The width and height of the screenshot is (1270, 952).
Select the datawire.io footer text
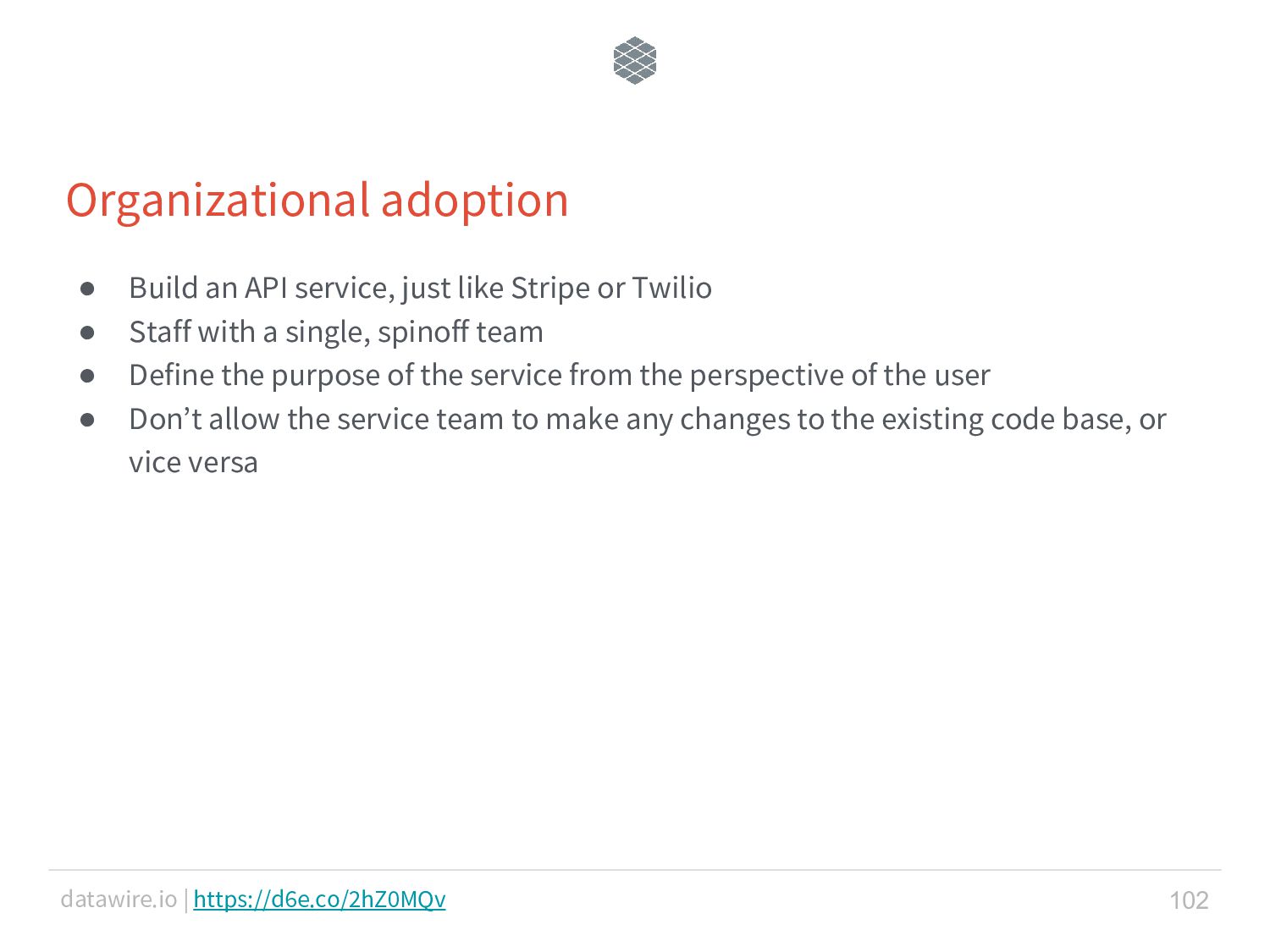point(119,899)
